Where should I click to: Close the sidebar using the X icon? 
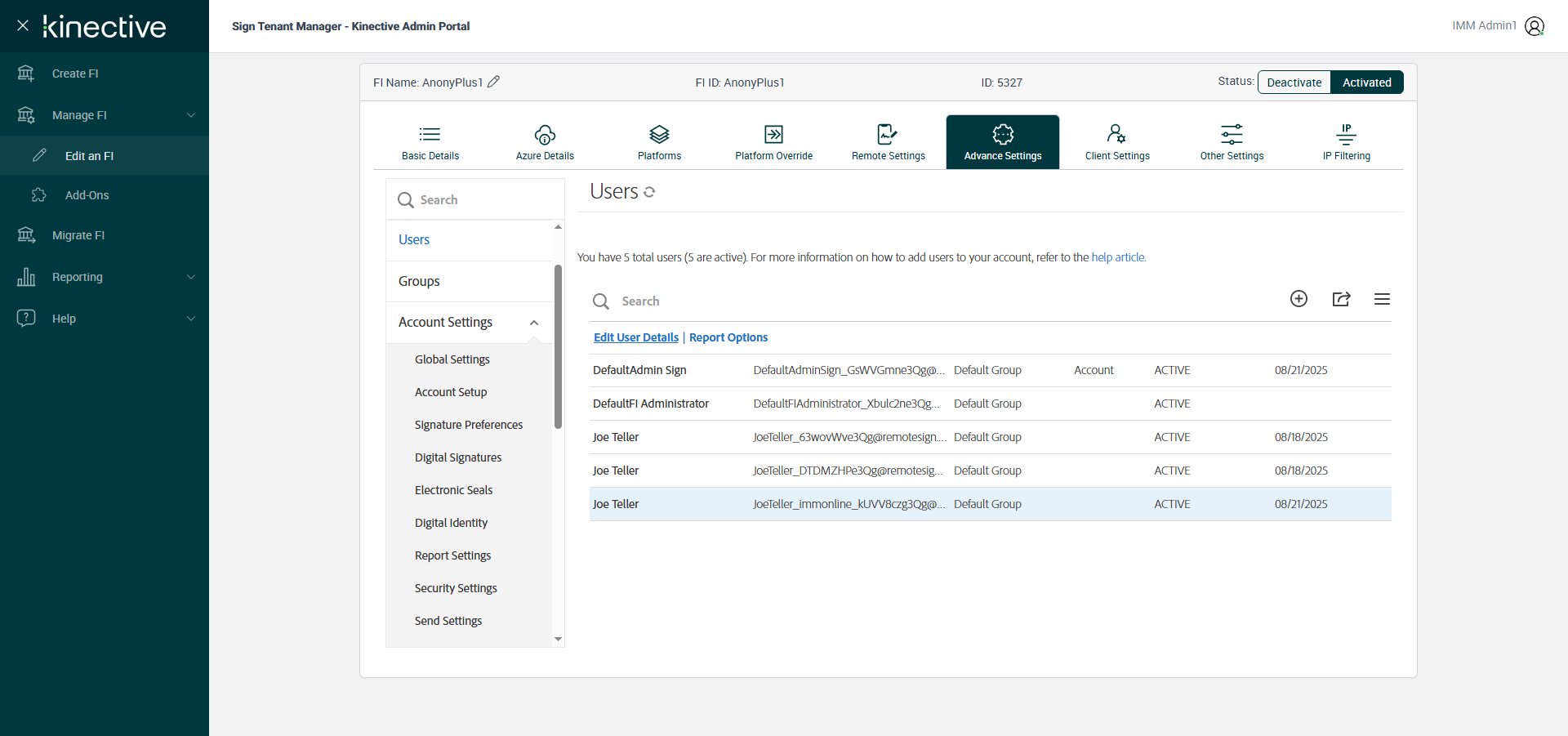click(23, 25)
